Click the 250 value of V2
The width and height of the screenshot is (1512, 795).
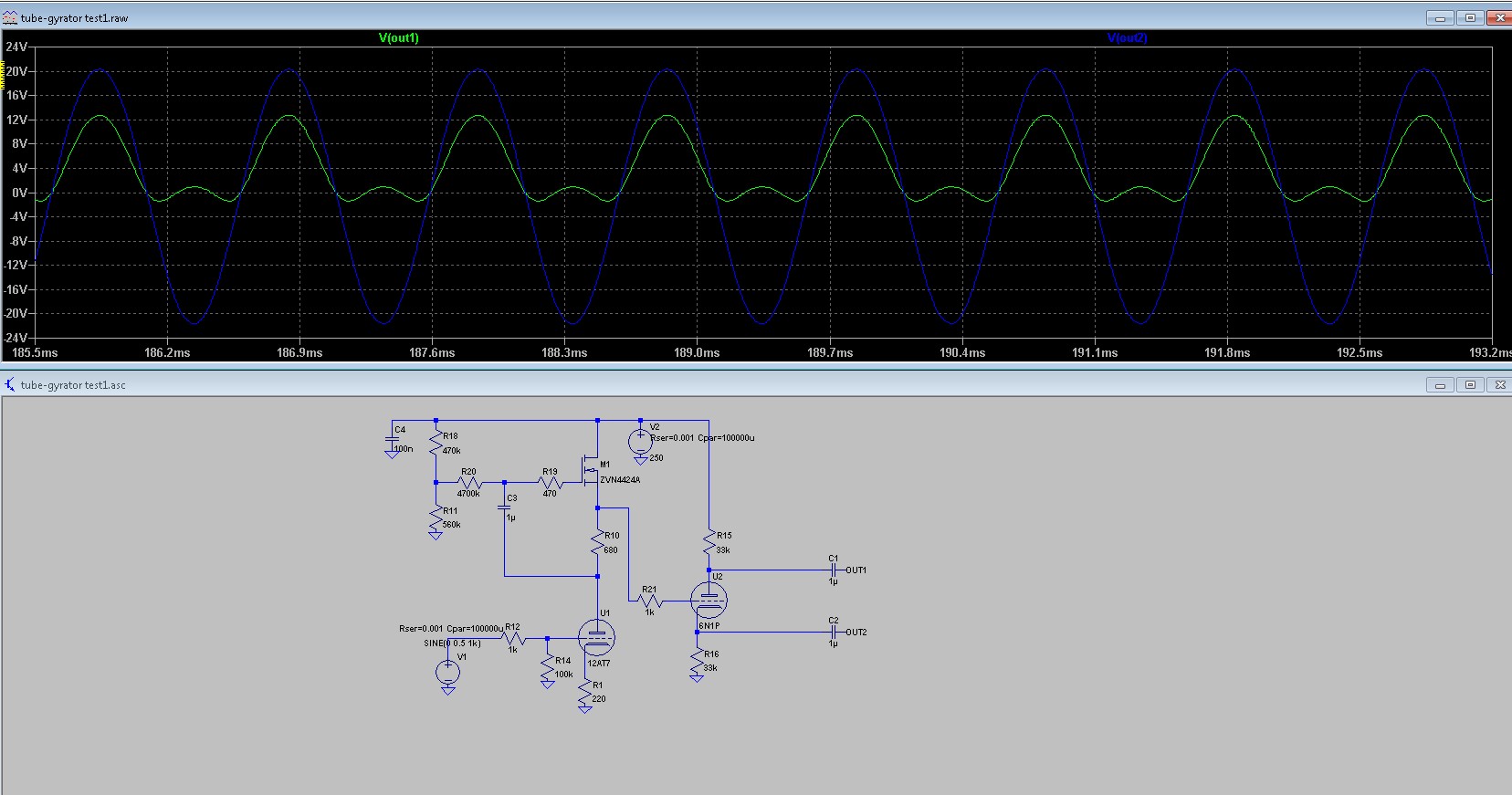[656, 458]
